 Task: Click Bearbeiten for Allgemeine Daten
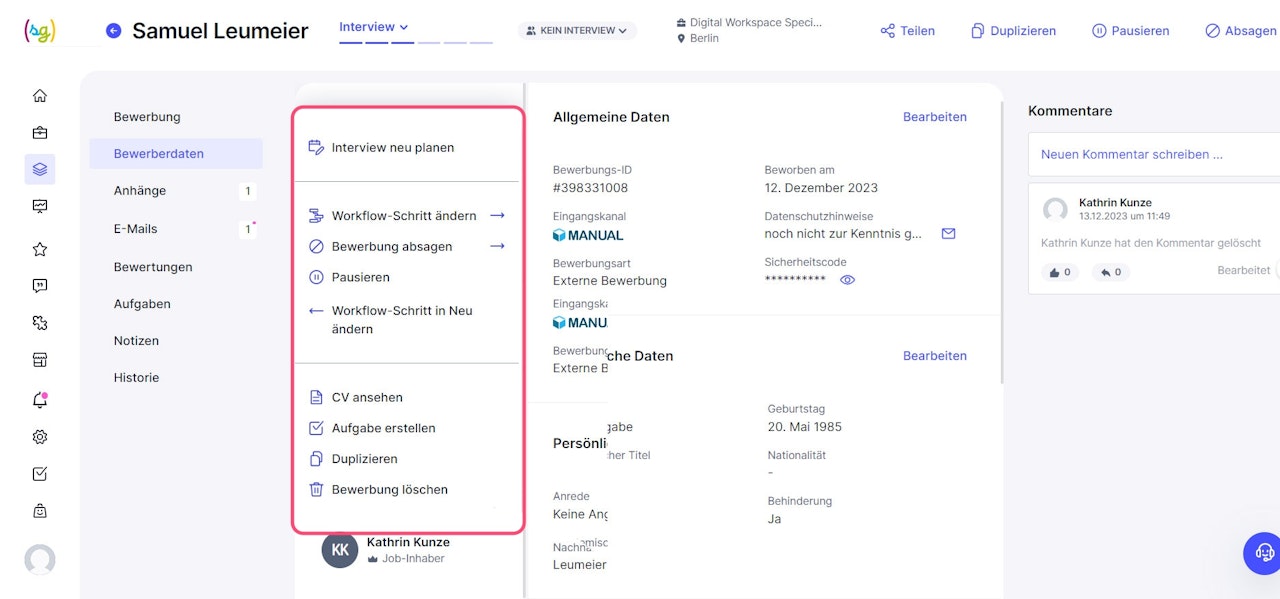coord(934,117)
